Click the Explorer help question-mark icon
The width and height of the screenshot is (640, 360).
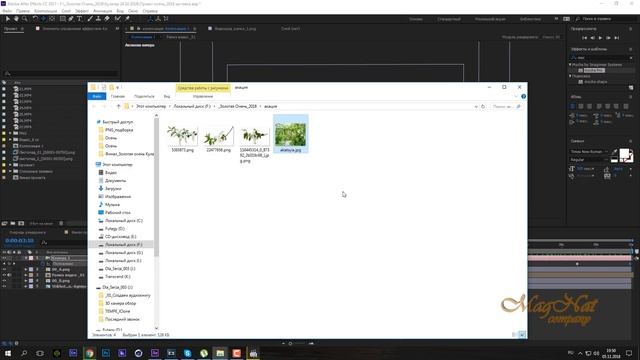click(523, 96)
